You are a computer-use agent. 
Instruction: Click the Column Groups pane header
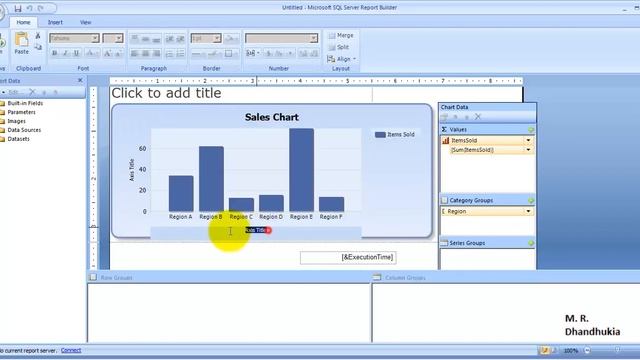(506, 278)
